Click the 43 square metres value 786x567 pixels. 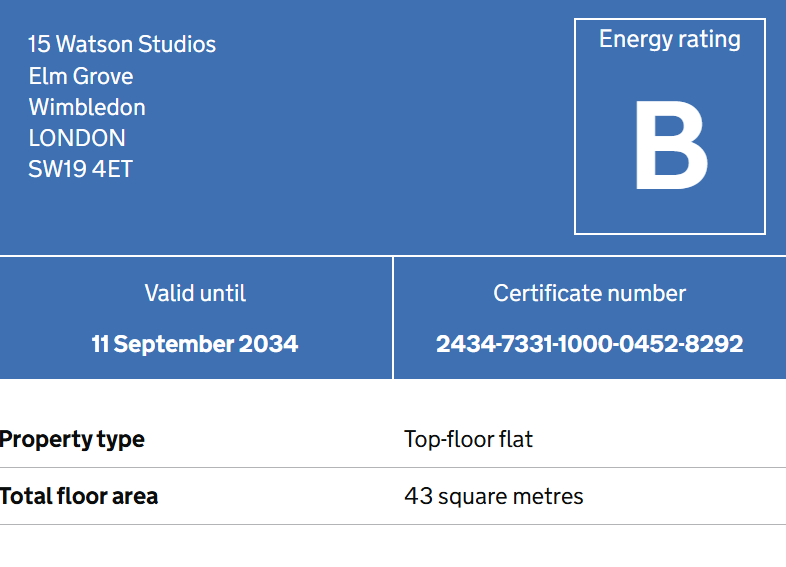point(494,497)
